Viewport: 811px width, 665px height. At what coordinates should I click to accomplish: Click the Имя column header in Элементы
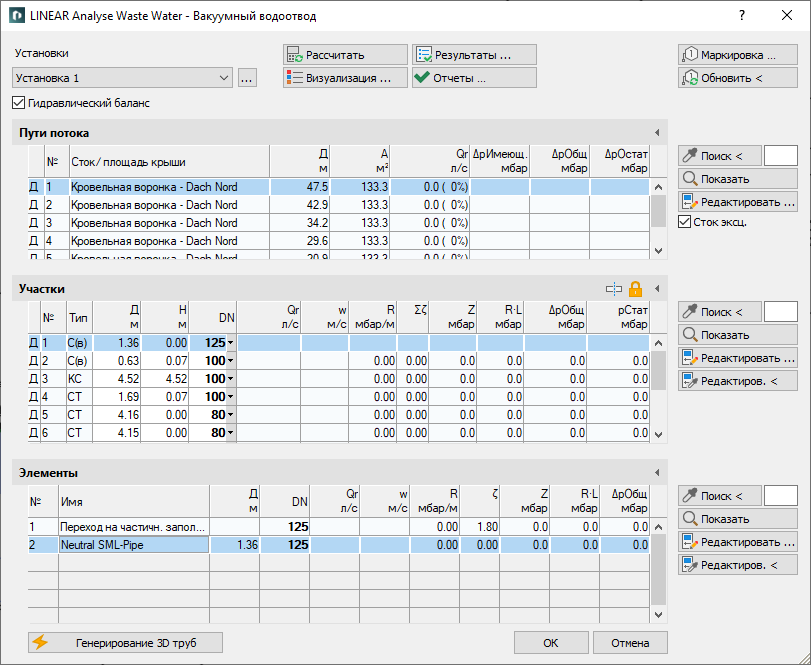click(x=134, y=502)
